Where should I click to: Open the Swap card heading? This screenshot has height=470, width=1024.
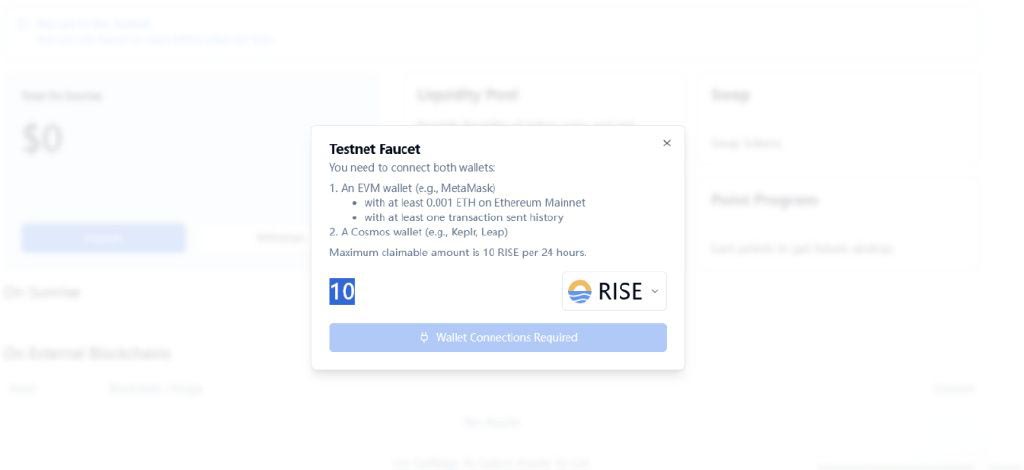click(730, 95)
